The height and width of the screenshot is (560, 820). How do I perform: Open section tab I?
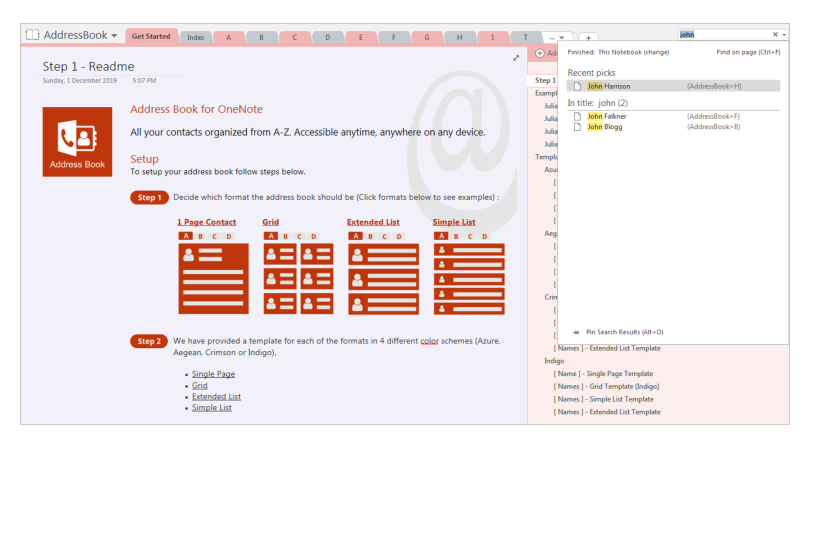[x=492, y=37]
